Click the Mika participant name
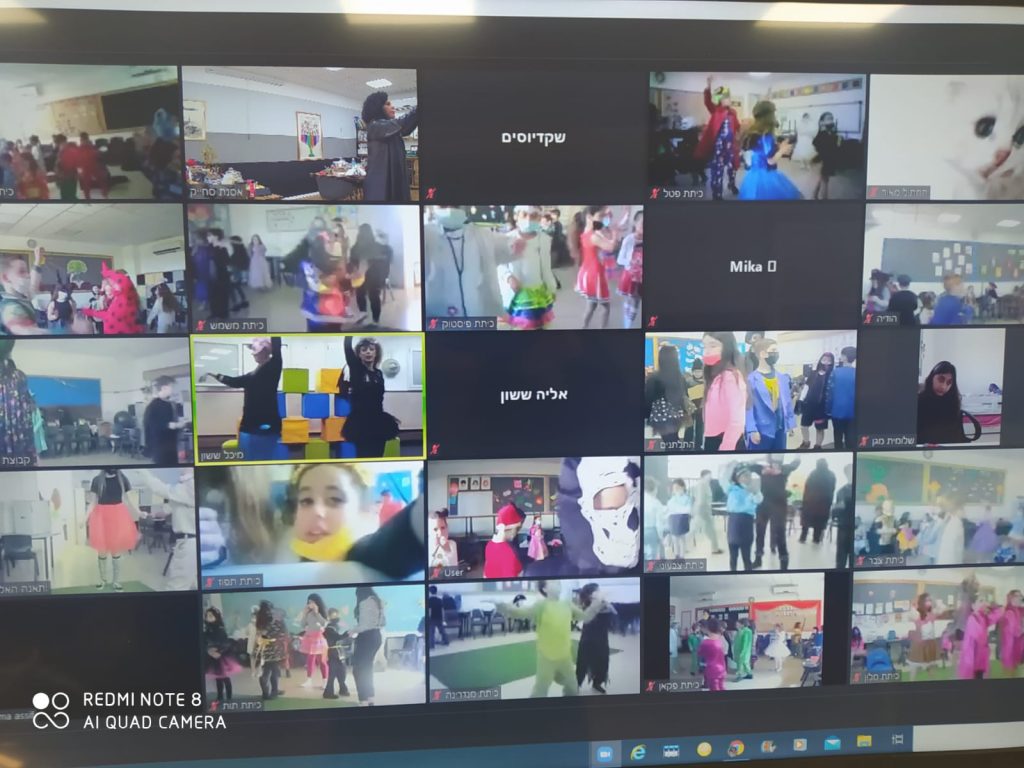Screen dimensions: 1024x768 (752, 266)
